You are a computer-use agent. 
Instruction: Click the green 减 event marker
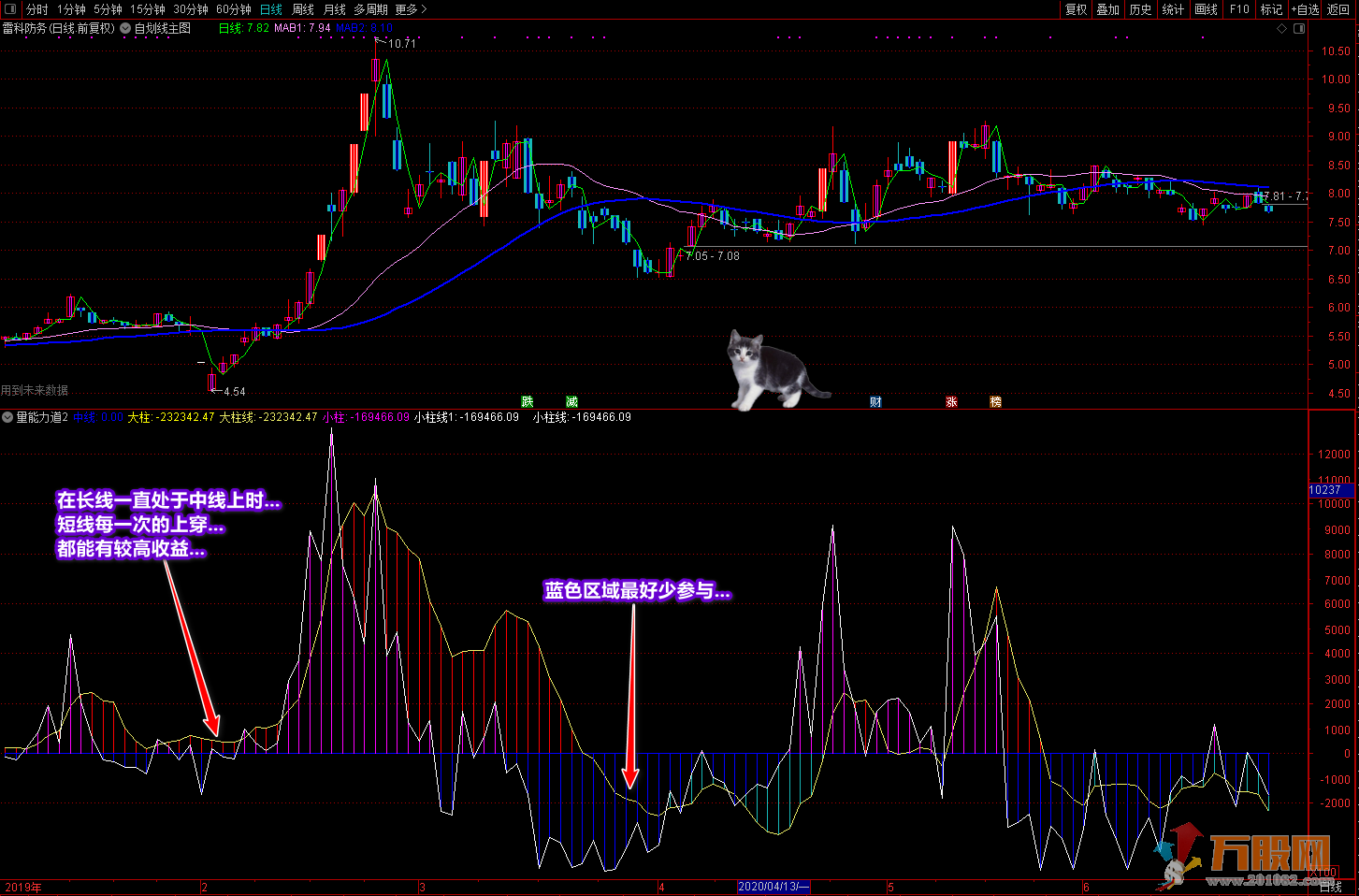pos(572,401)
